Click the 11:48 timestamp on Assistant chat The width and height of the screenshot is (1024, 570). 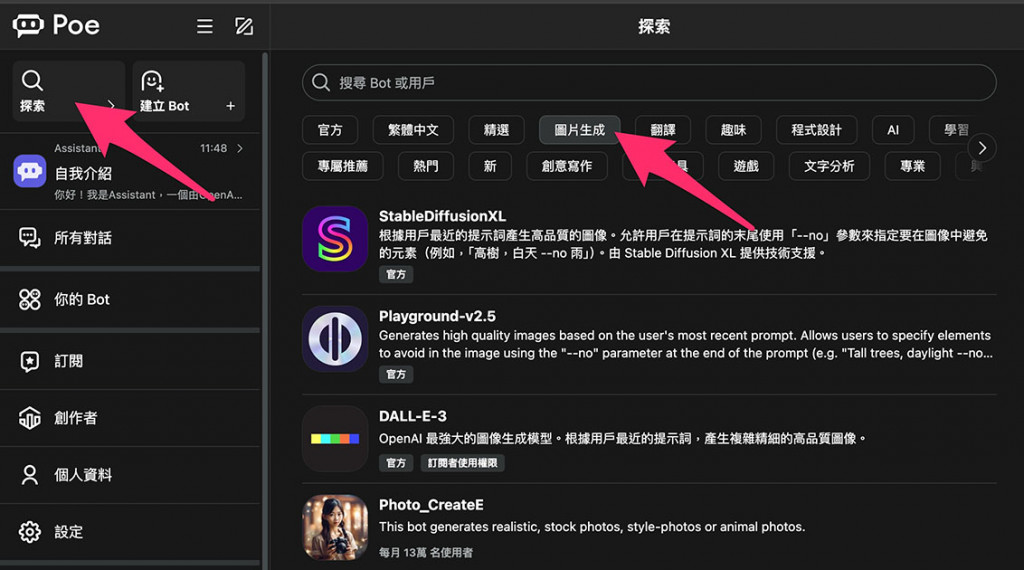214,148
